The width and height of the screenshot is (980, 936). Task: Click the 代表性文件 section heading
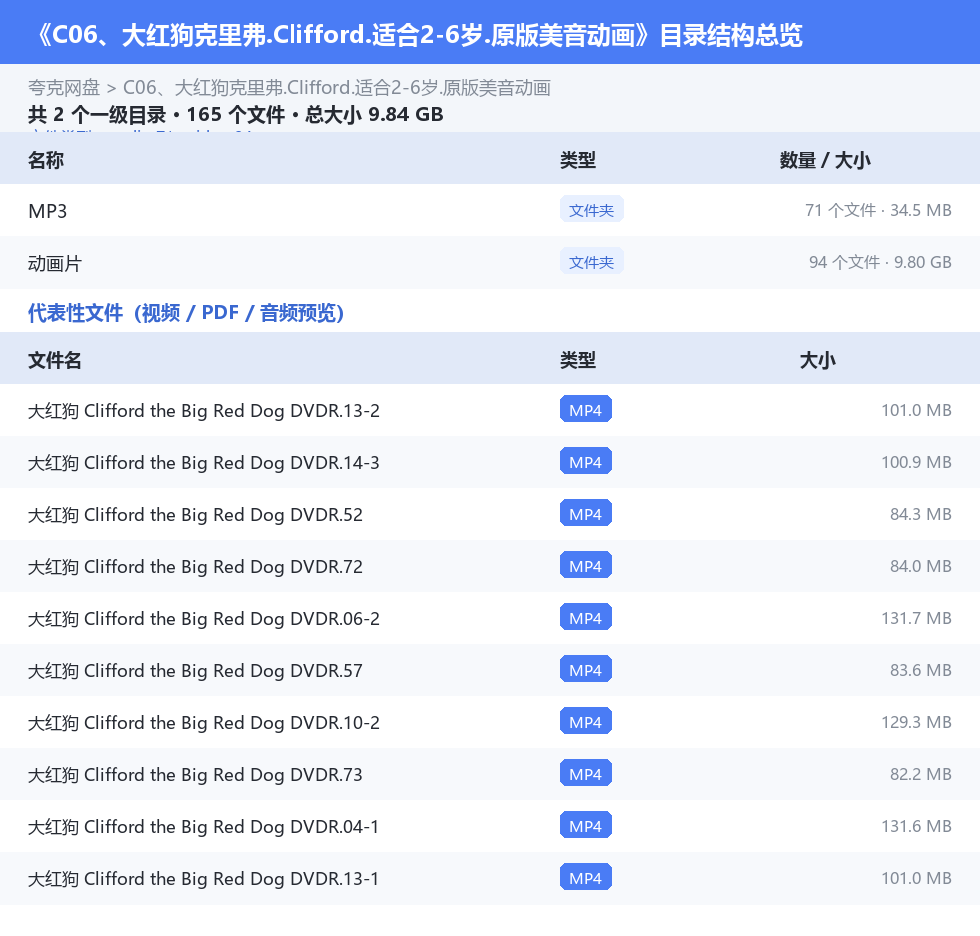click(186, 312)
